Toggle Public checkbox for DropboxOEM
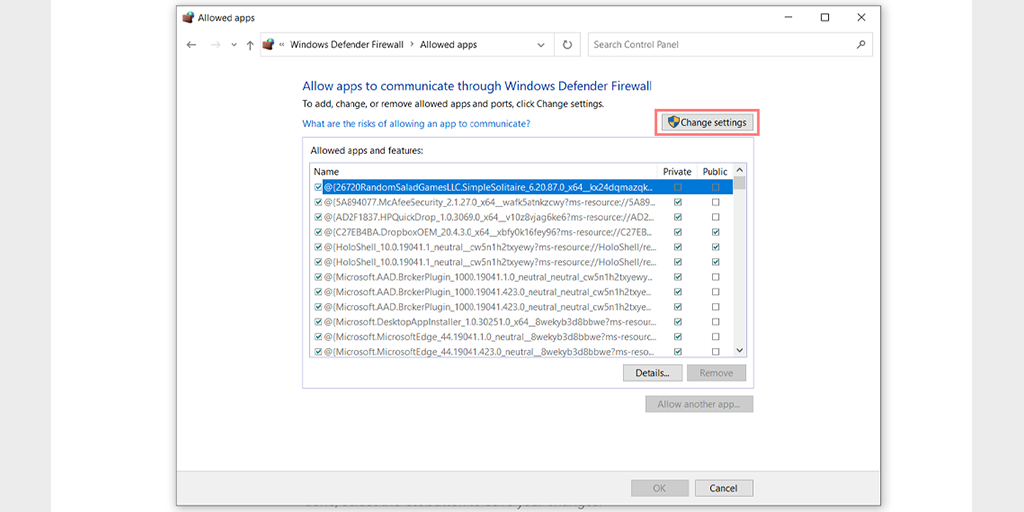Viewport: 1024px width, 512px height. pyautogui.click(x=715, y=232)
